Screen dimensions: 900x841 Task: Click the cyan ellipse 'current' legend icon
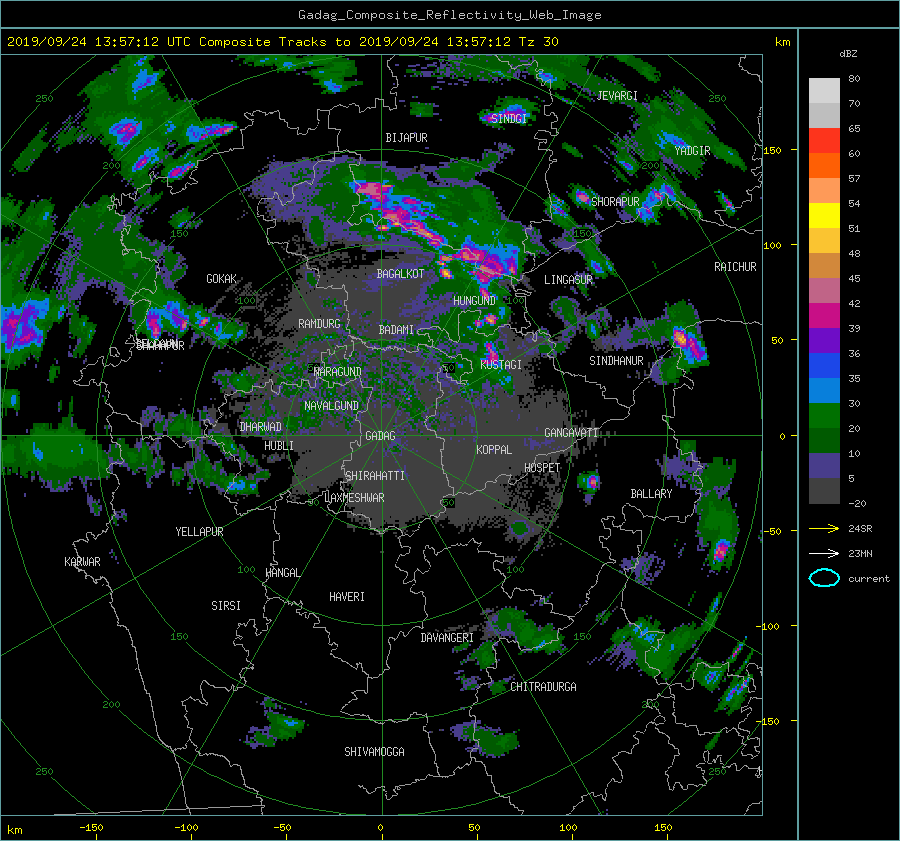pos(824,578)
